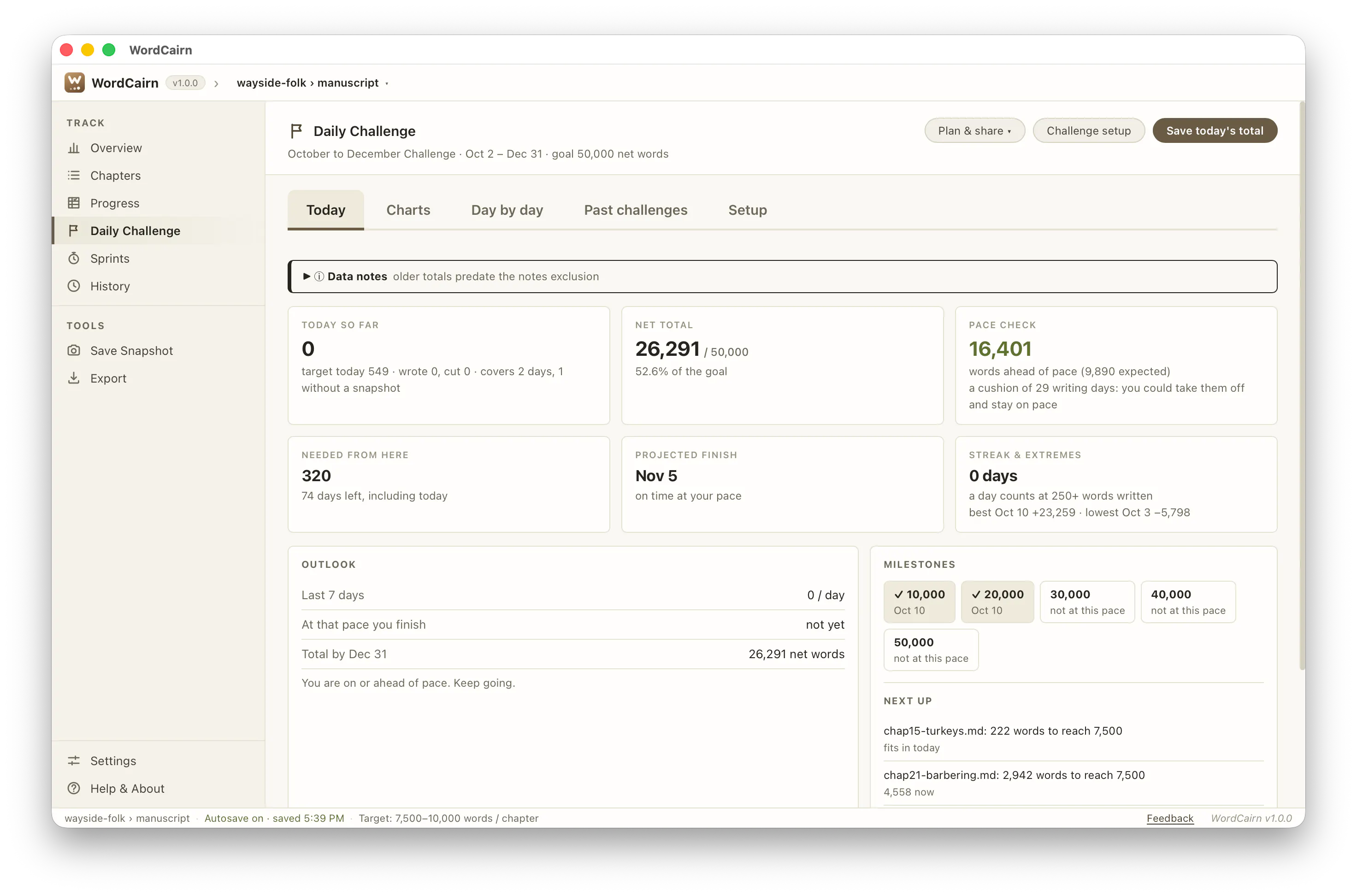The image size is (1357, 896).
Task: Open Overview via its bar chart icon
Action: 74,148
